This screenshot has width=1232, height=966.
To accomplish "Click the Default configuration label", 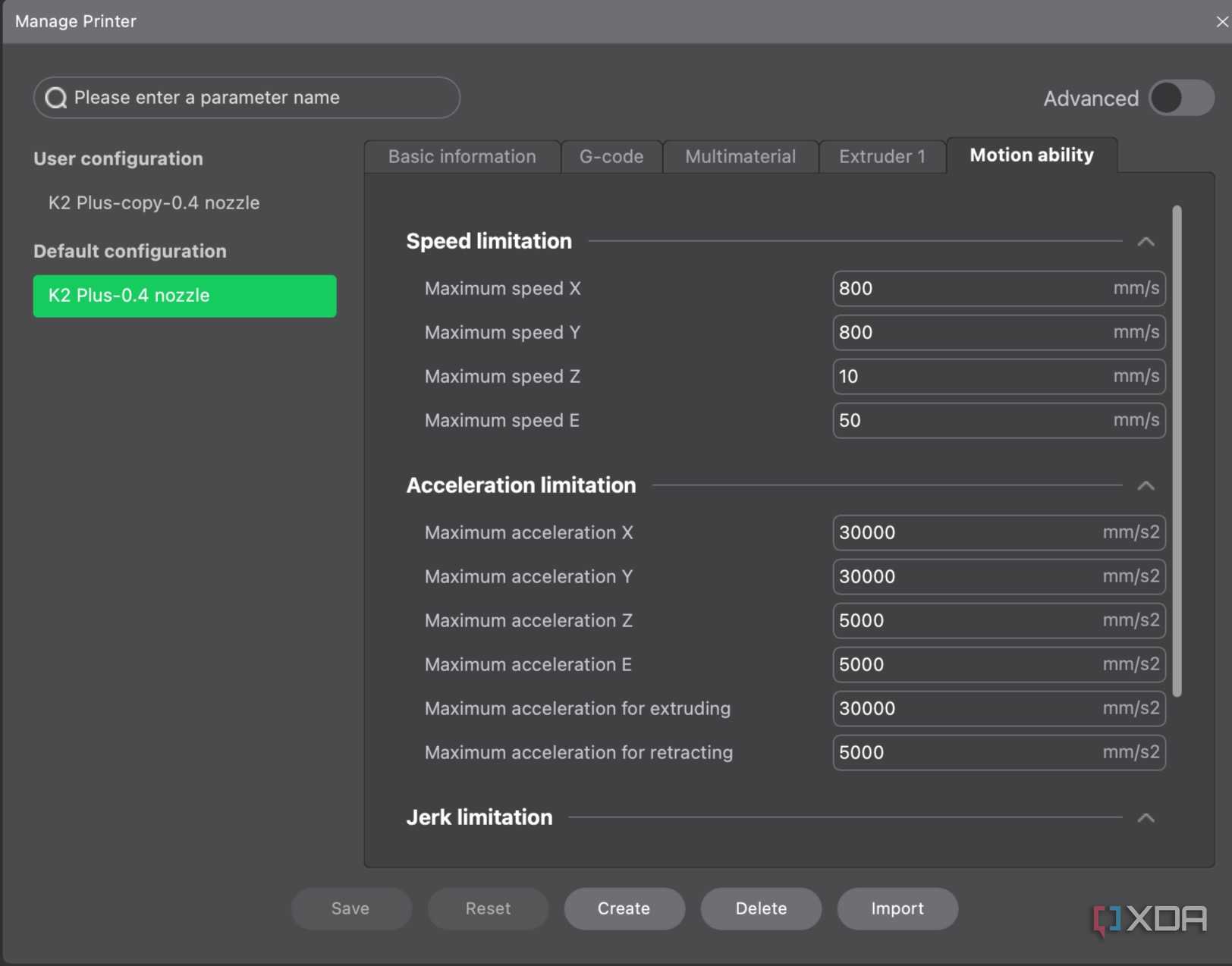I will pos(130,251).
